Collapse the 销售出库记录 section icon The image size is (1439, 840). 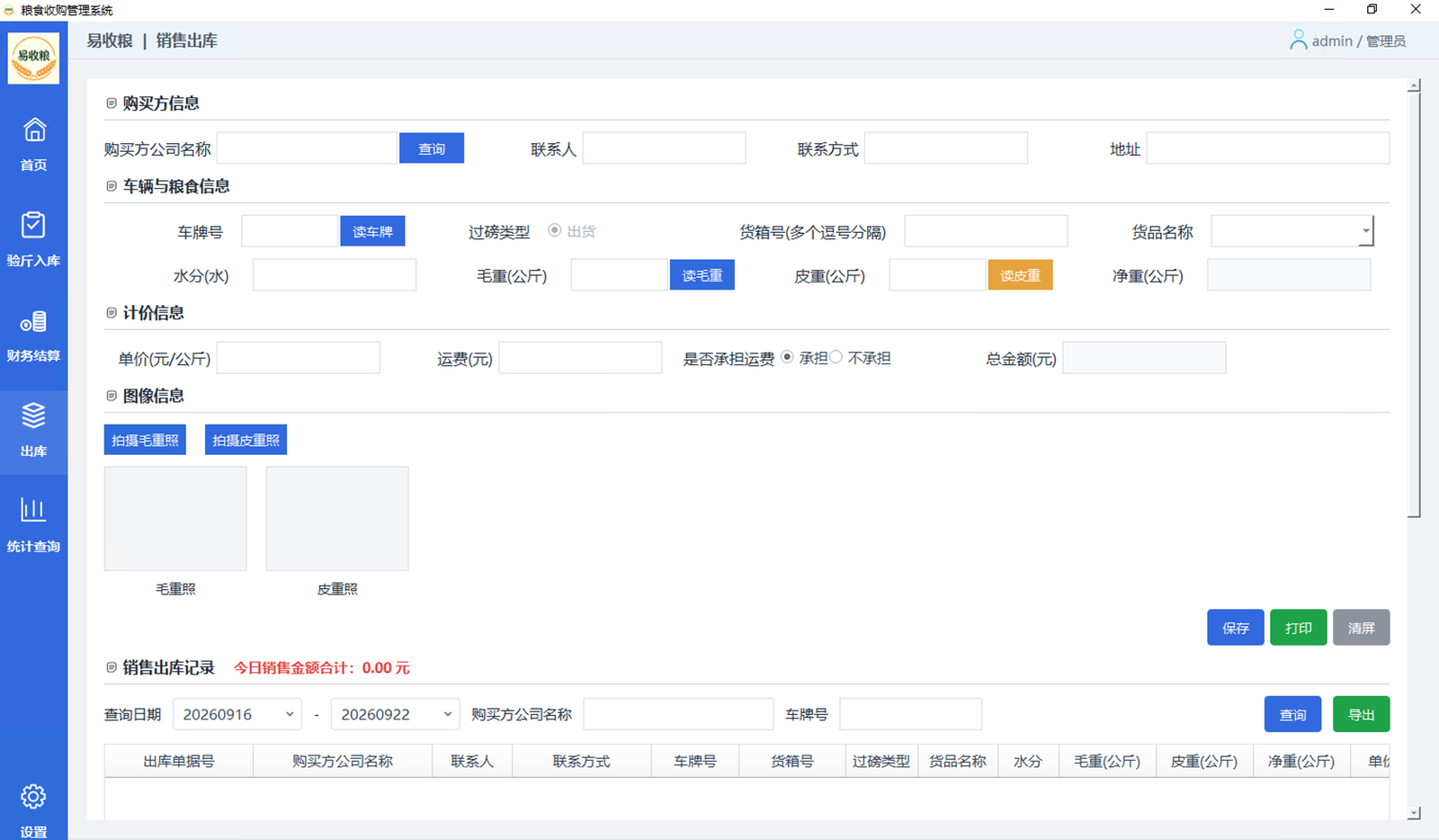112,667
